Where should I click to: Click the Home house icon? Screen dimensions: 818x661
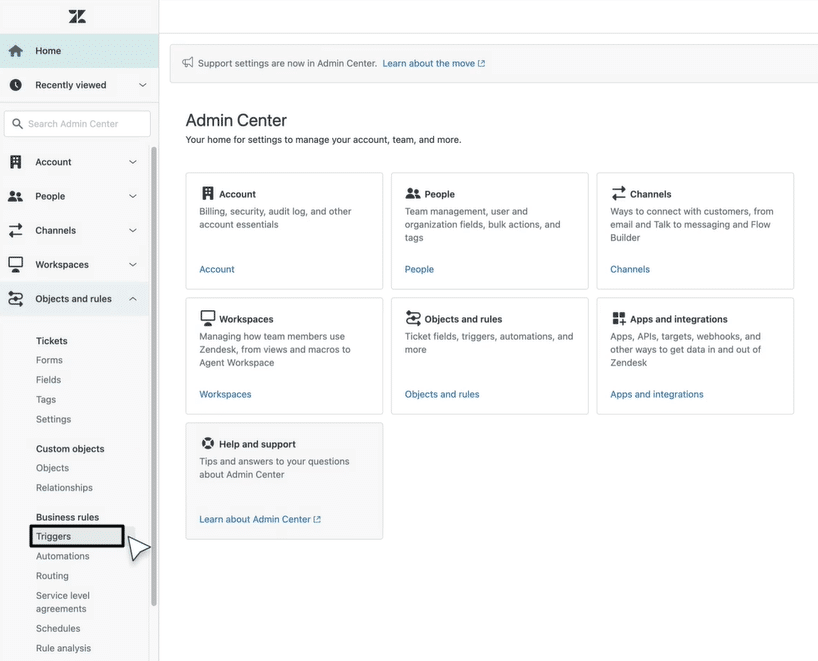[x=16, y=51]
